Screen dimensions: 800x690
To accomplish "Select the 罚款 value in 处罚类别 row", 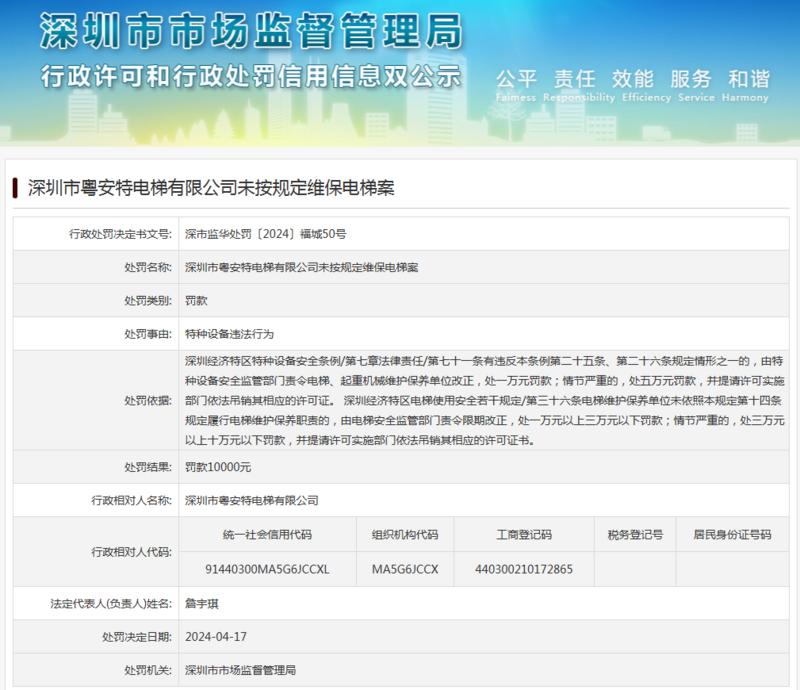I will [196, 301].
